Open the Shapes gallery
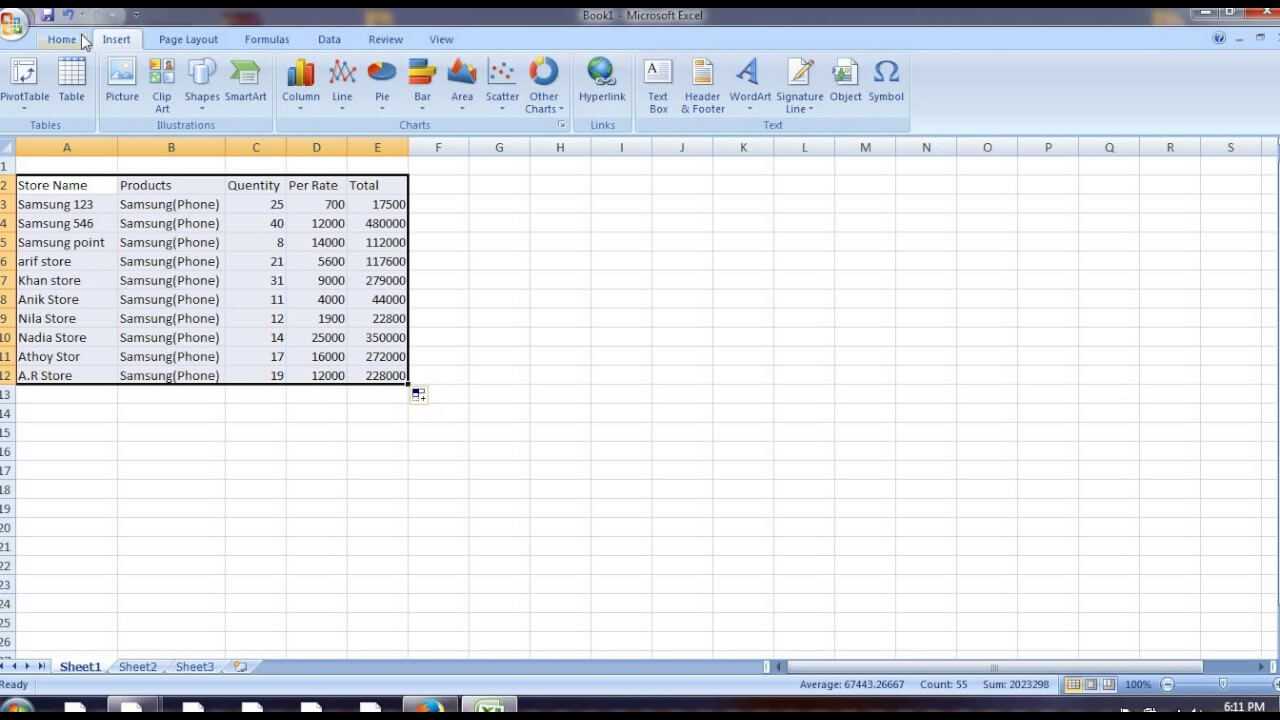 (202, 84)
